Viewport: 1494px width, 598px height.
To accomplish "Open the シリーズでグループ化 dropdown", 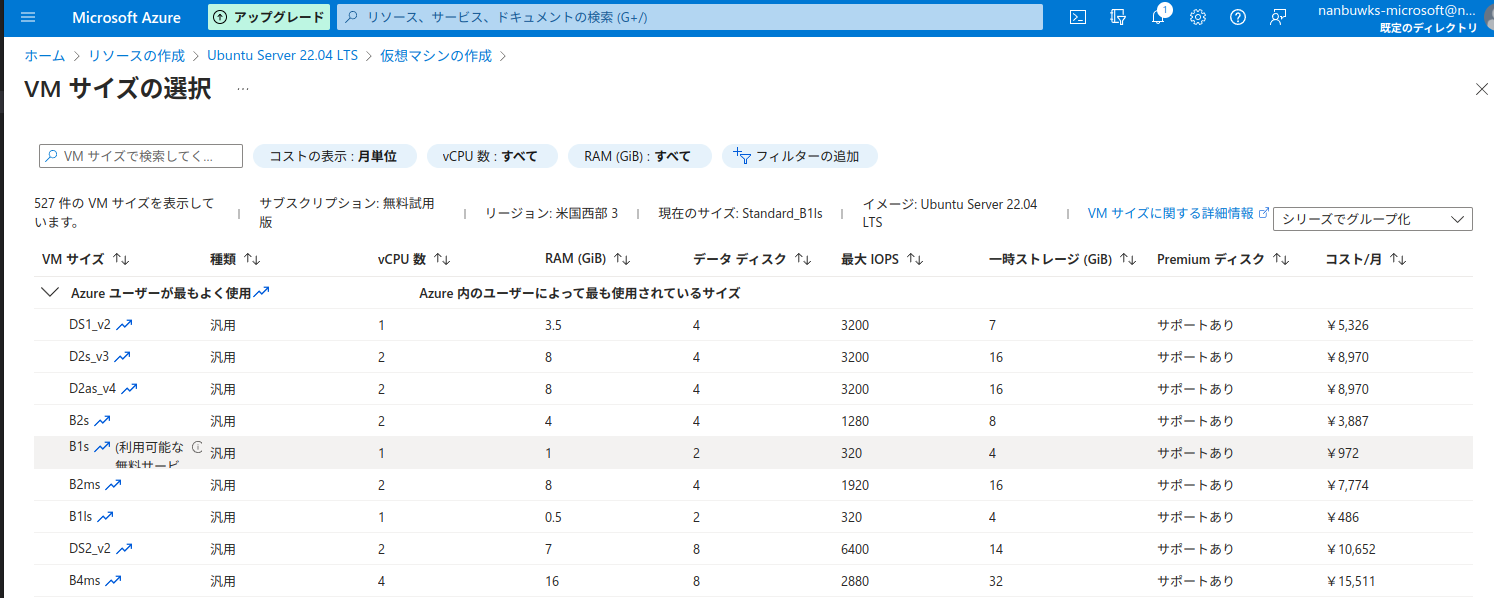I will coord(1372,219).
